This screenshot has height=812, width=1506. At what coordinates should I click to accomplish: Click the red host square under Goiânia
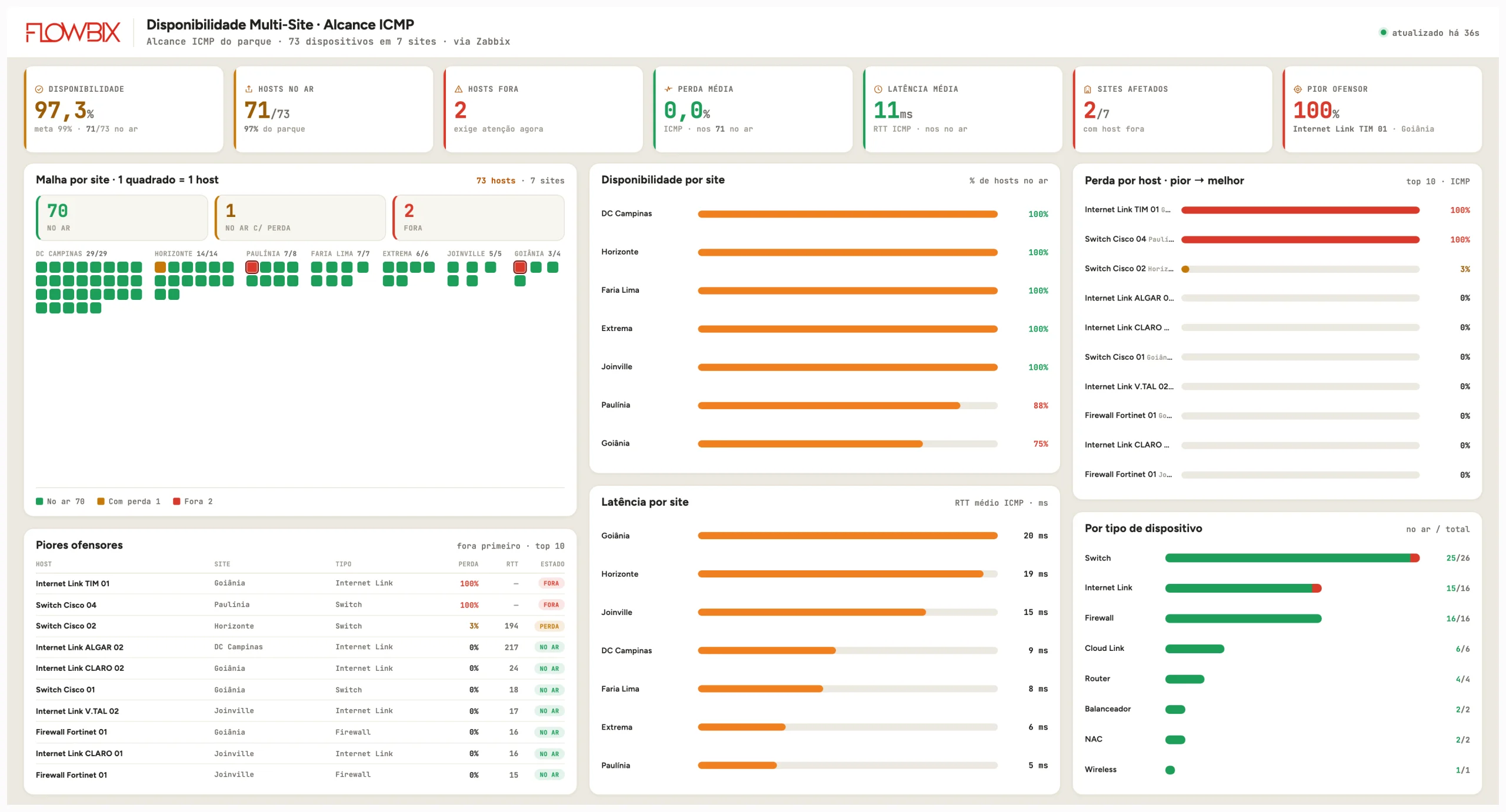520,267
